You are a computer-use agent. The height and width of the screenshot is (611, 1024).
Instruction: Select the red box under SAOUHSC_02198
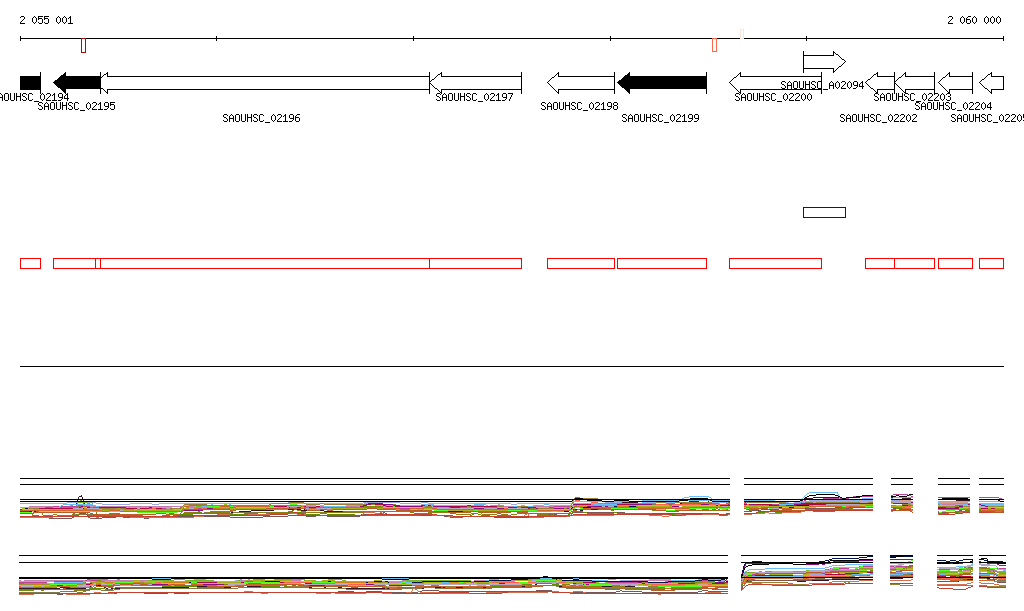pos(581,264)
